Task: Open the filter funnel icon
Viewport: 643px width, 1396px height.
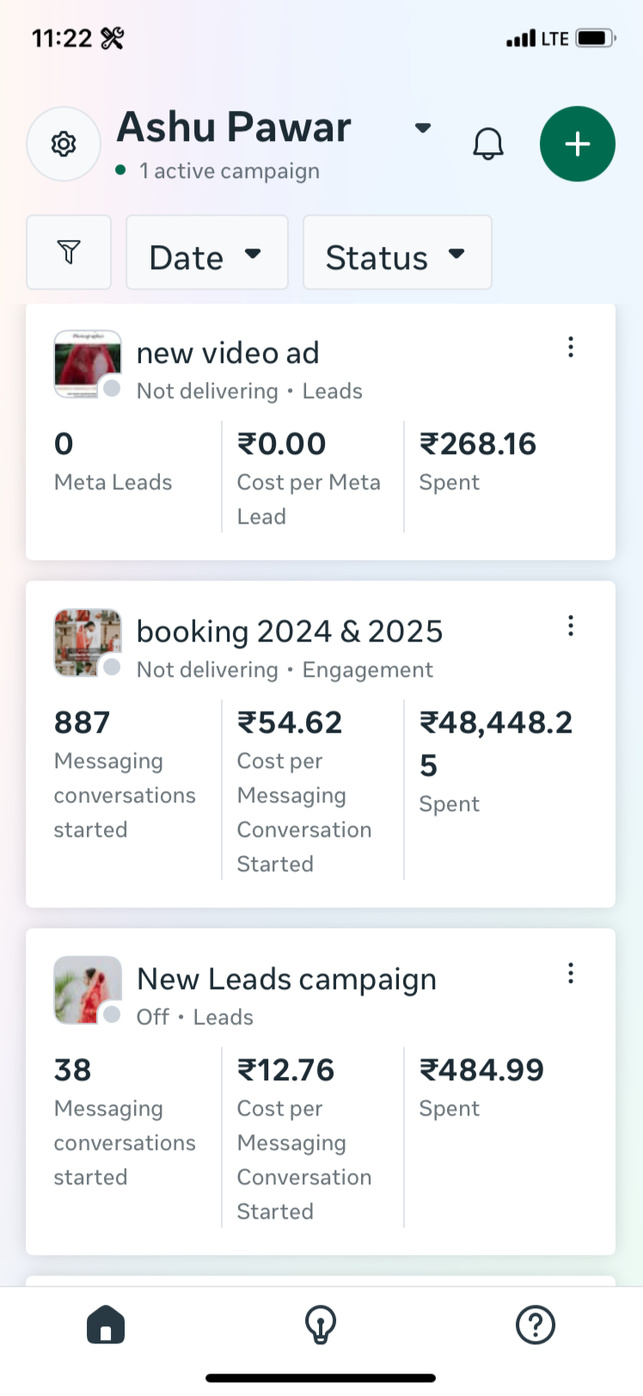Action: pyautogui.click(x=68, y=253)
